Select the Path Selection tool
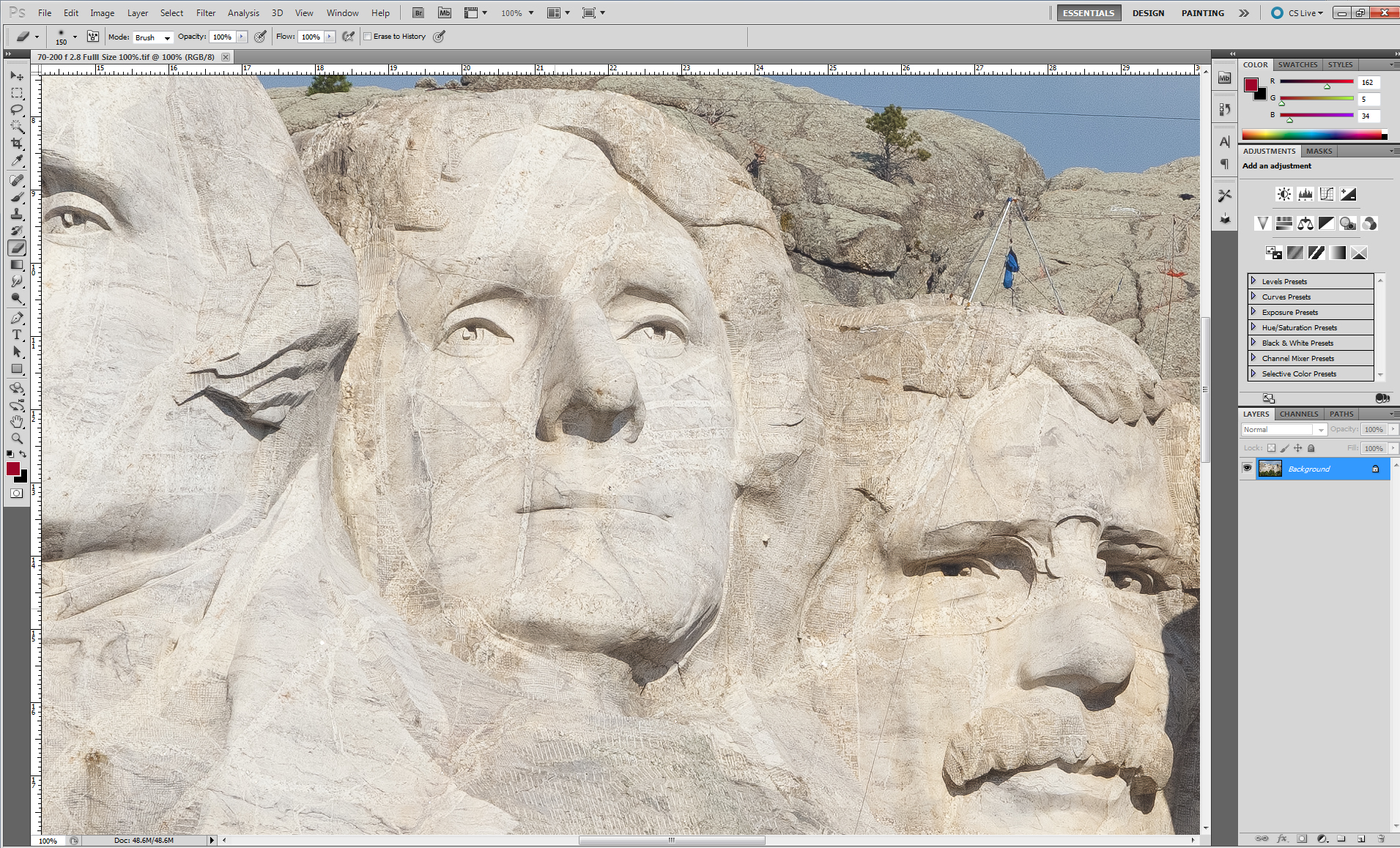Image resolution: width=1400 pixels, height=848 pixels. pyautogui.click(x=17, y=352)
